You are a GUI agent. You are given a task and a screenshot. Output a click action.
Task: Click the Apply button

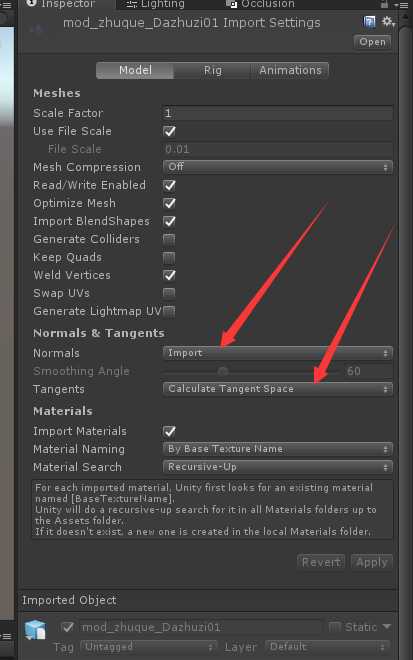click(372, 562)
